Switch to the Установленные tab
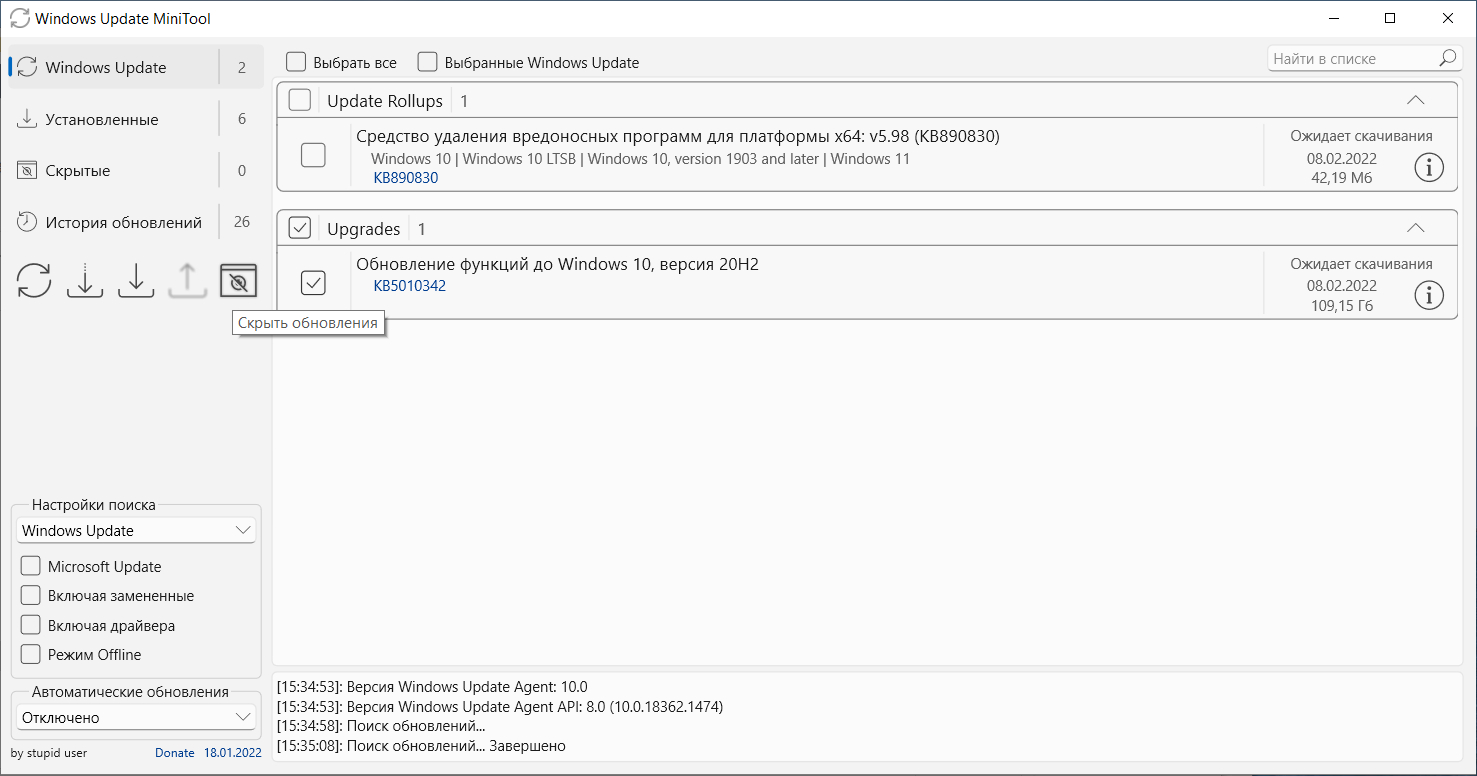 [x=101, y=119]
